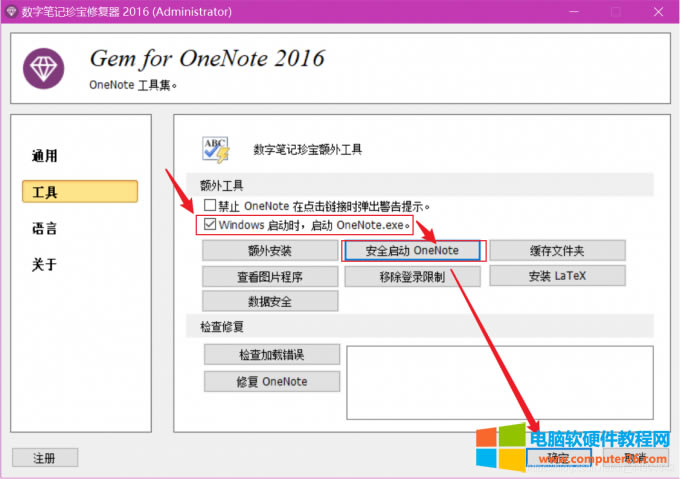Switch to the 语言 sidebar tab
This screenshot has height=479, width=680.
44,228
